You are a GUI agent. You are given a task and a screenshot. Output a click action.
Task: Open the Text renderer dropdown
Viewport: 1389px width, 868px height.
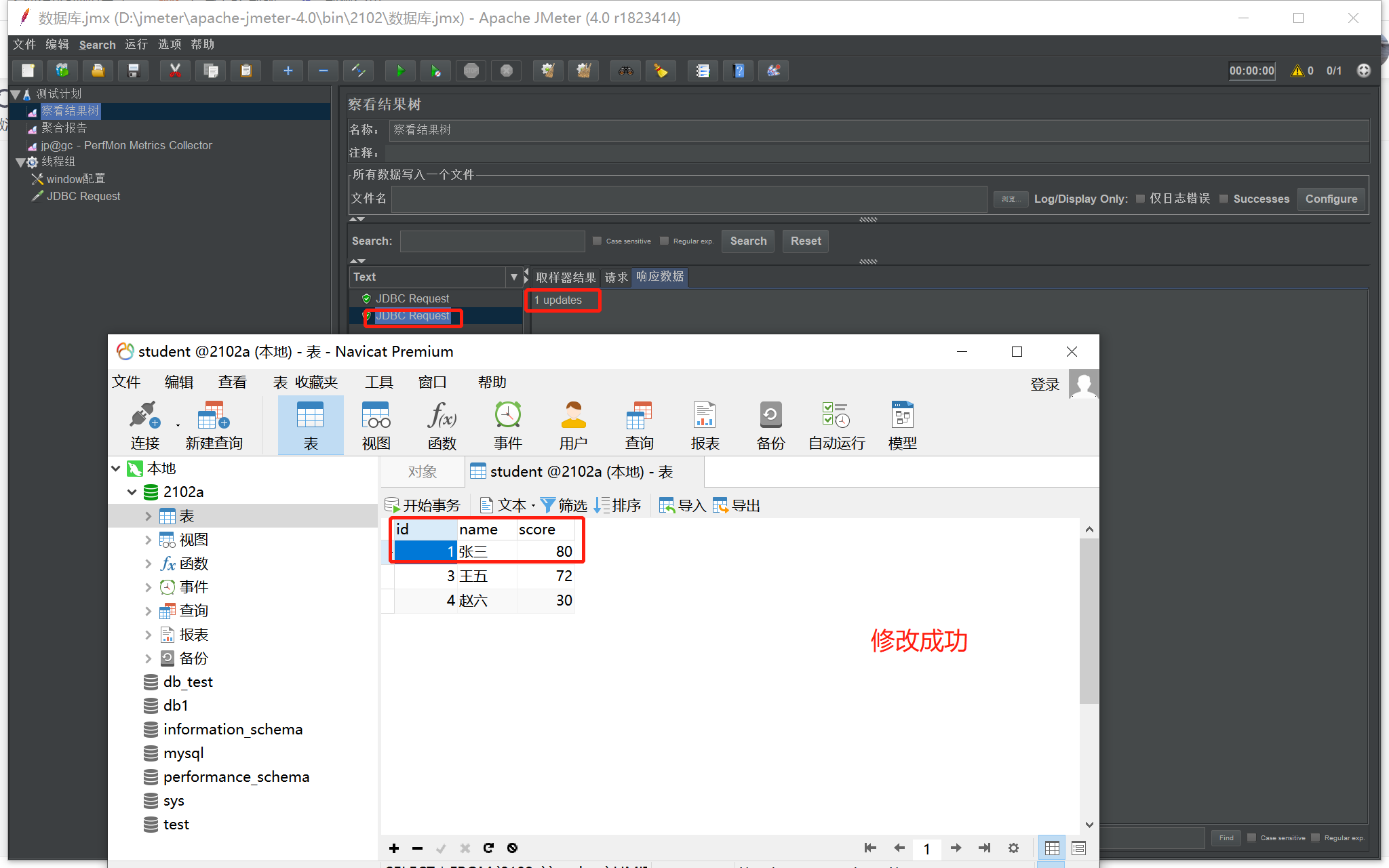pos(513,277)
